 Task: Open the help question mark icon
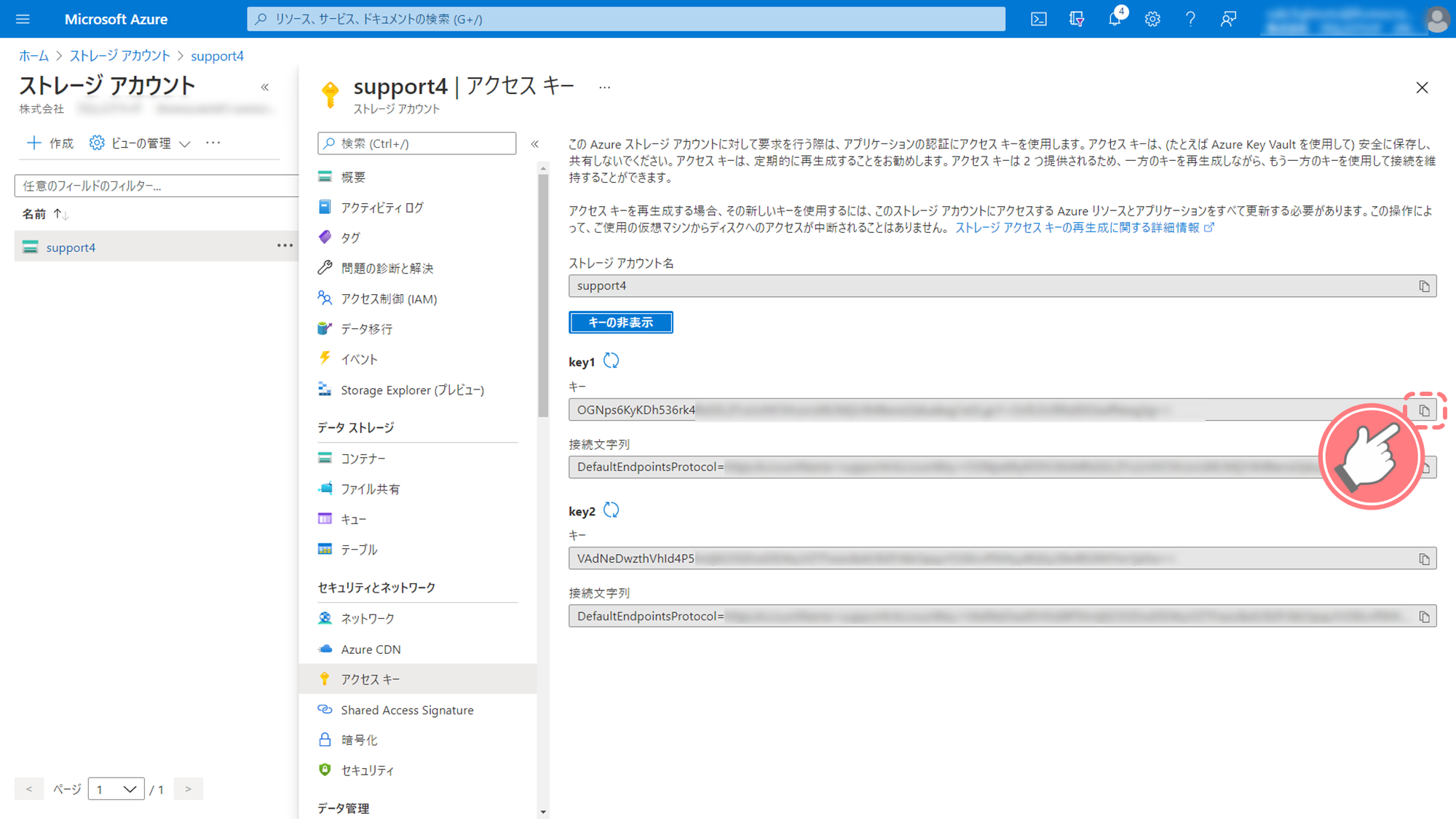[1190, 19]
